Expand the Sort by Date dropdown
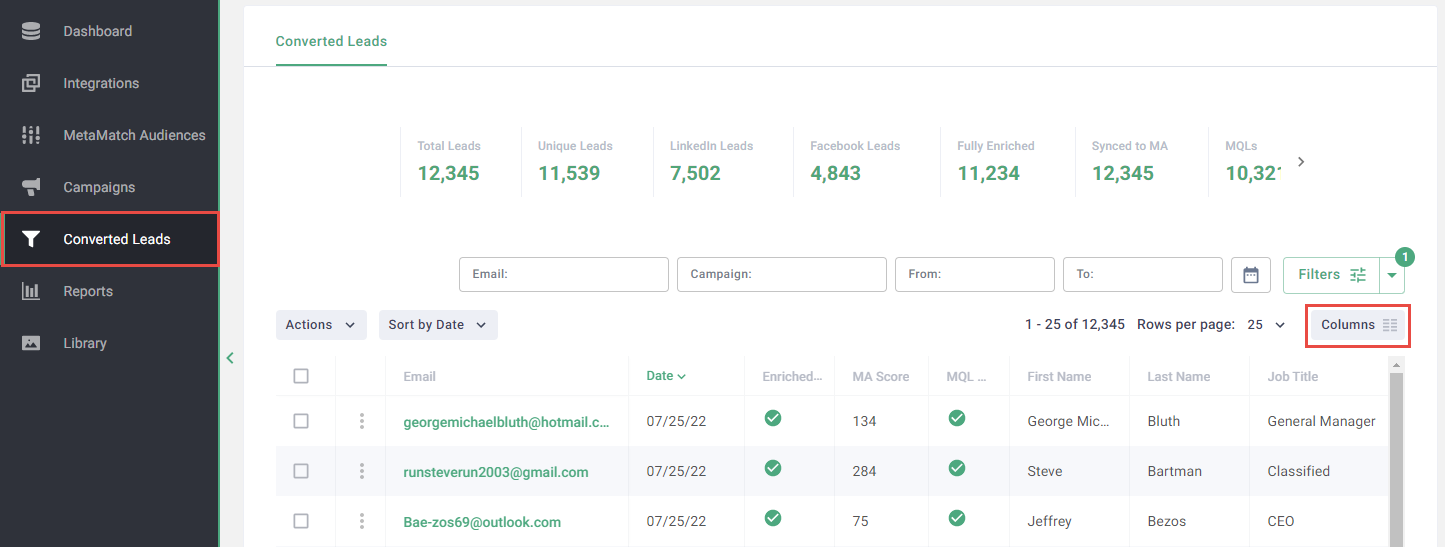Viewport: 1445px width, 547px height. tap(437, 325)
